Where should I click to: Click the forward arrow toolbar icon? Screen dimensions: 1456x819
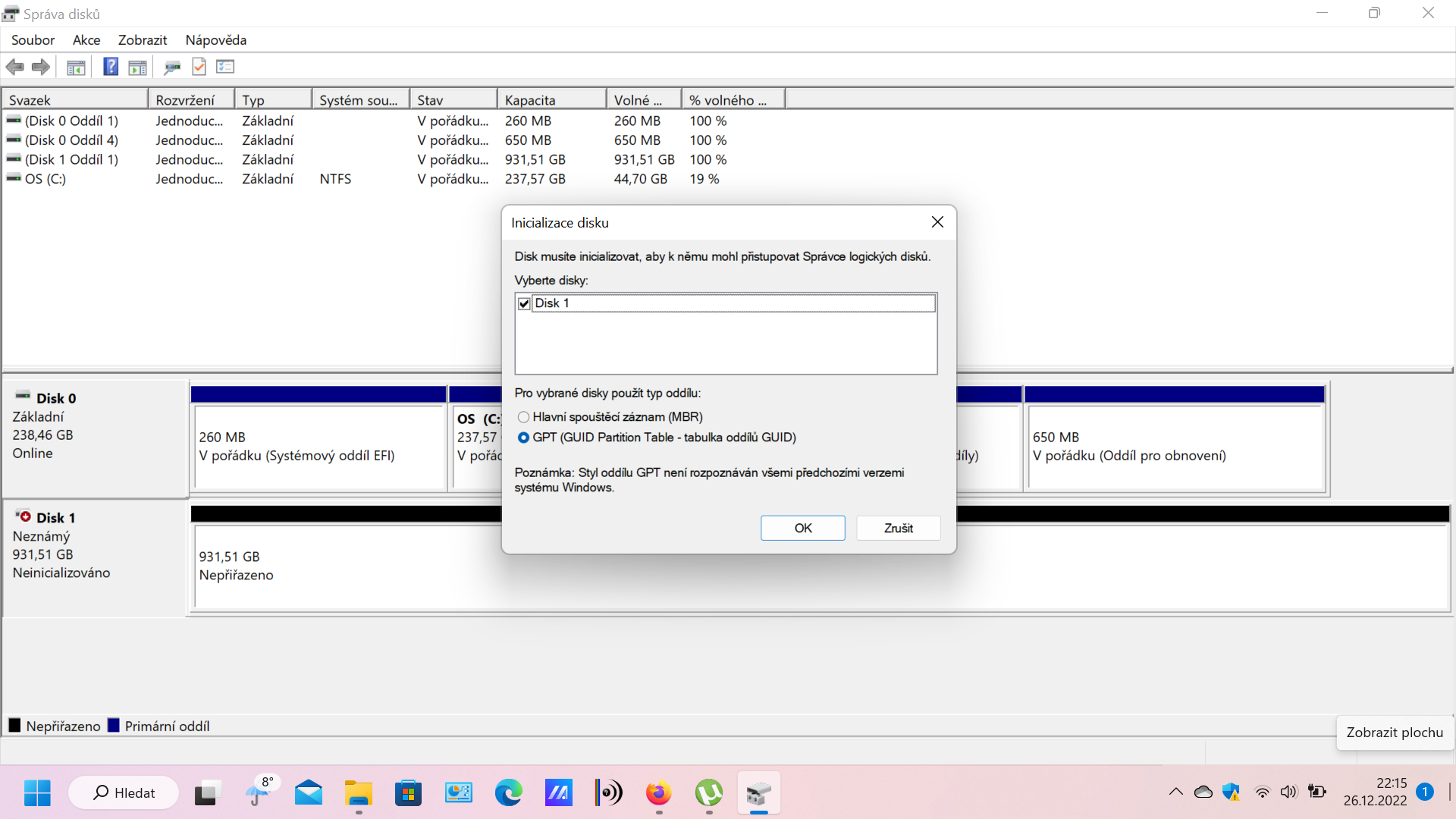point(41,67)
